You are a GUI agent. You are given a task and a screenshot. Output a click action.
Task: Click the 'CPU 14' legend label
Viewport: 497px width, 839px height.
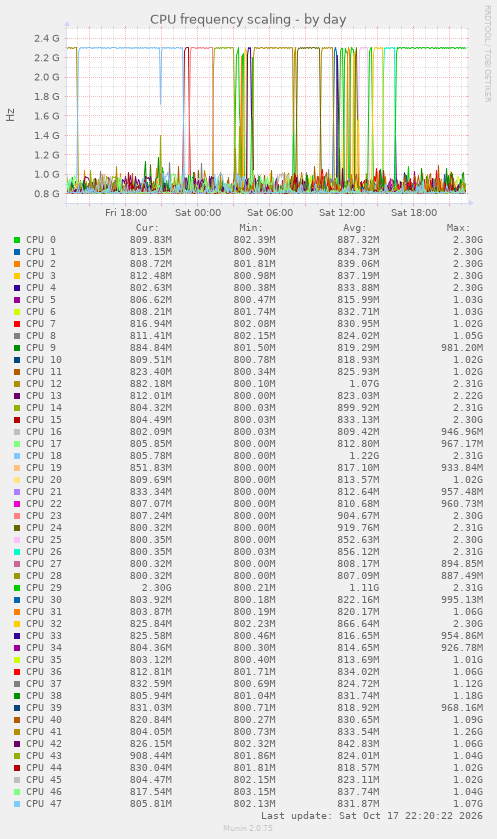click(44, 408)
